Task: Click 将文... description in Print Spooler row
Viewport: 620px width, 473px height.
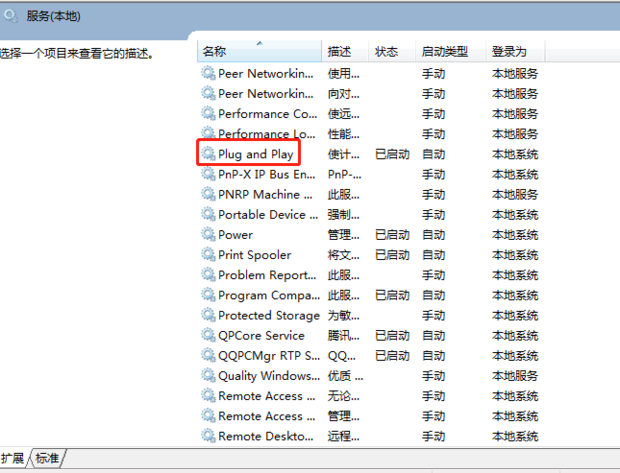Action: [344, 255]
